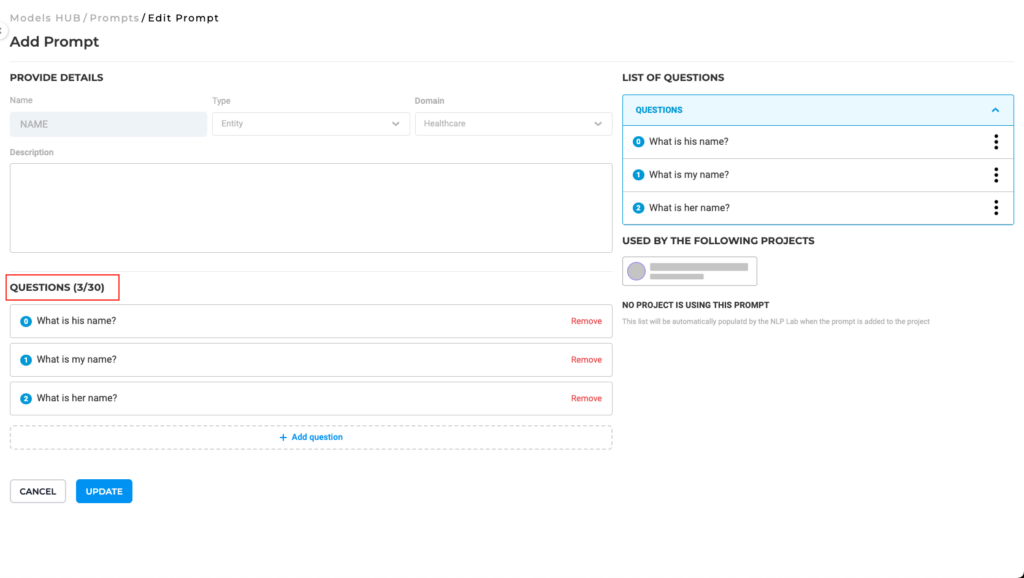Viewport: 1024px width, 578px height.
Task: Open options menu for "What is his name?" in List of Questions
Action: (x=996, y=141)
